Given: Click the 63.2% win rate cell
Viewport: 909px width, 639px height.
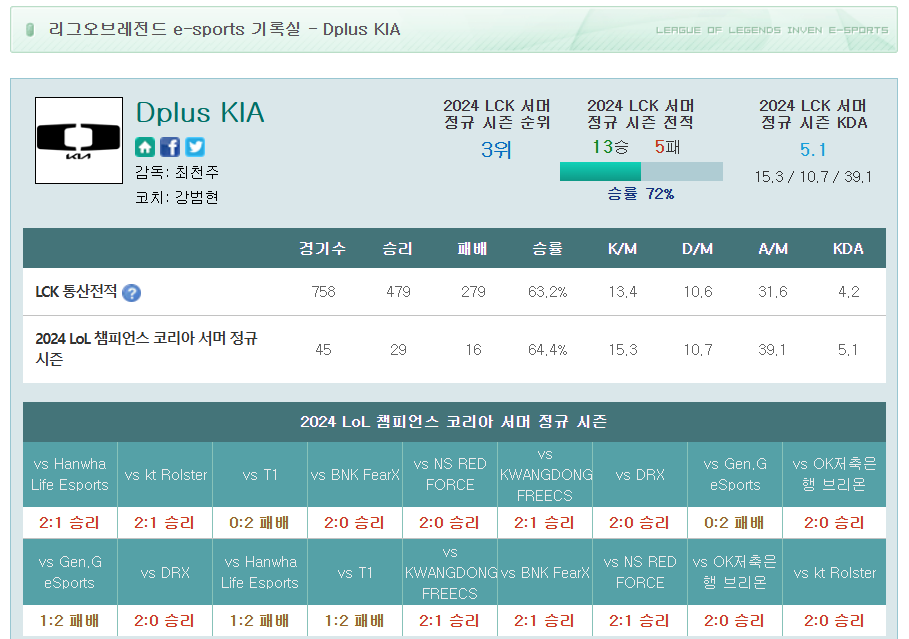Looking at the screenshot, I should (x=548, y=292).
